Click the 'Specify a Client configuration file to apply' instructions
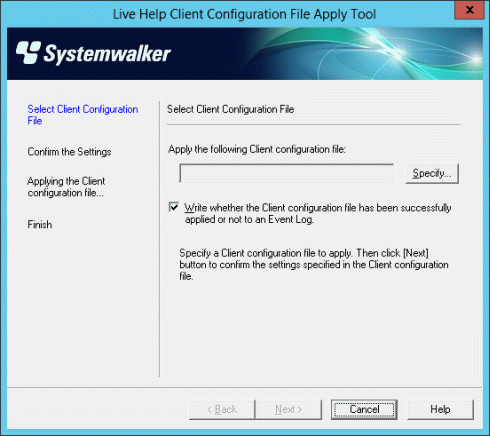490x436 pixels. pos(314,265)
